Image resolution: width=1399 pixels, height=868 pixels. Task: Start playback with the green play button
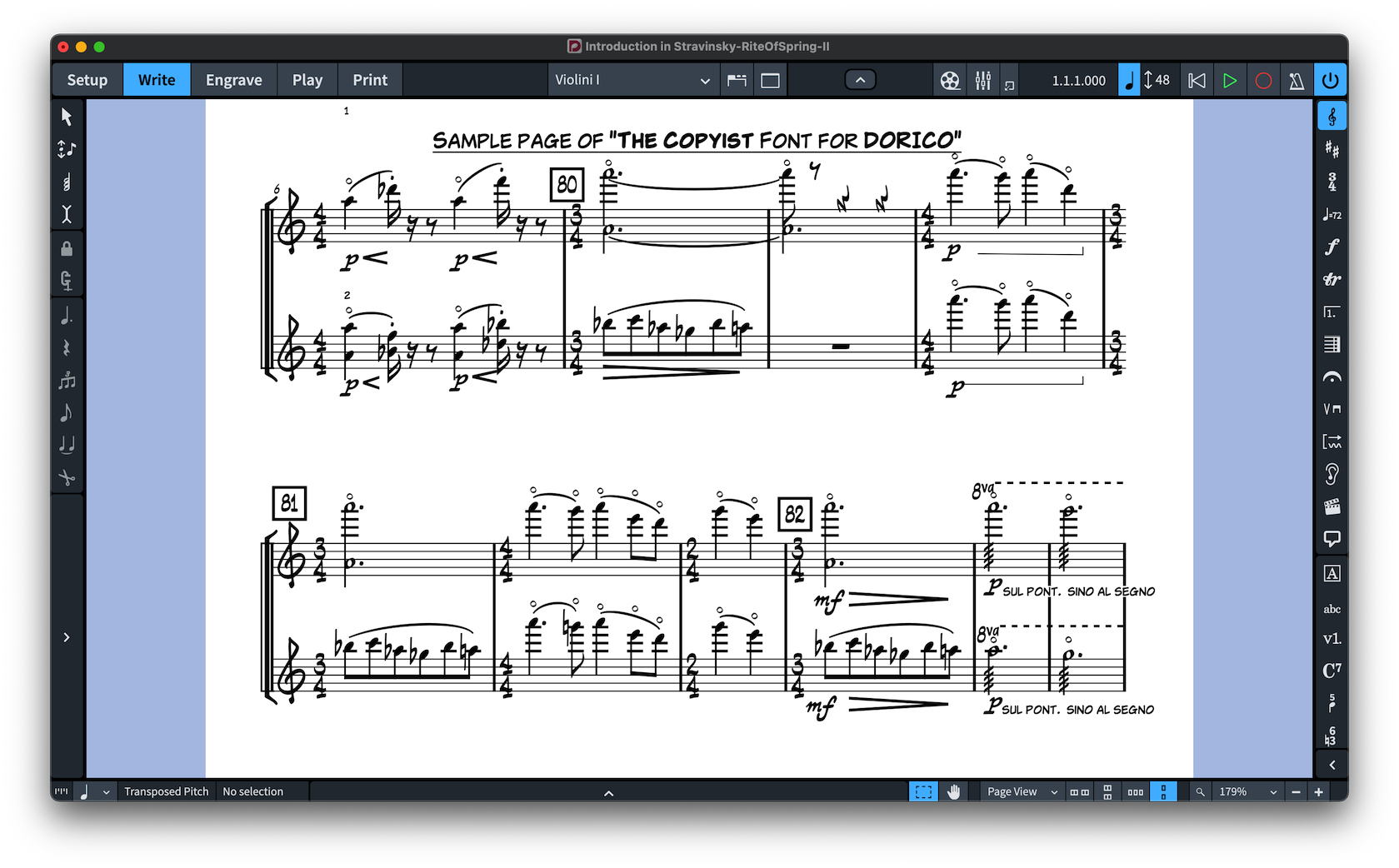1230,81
